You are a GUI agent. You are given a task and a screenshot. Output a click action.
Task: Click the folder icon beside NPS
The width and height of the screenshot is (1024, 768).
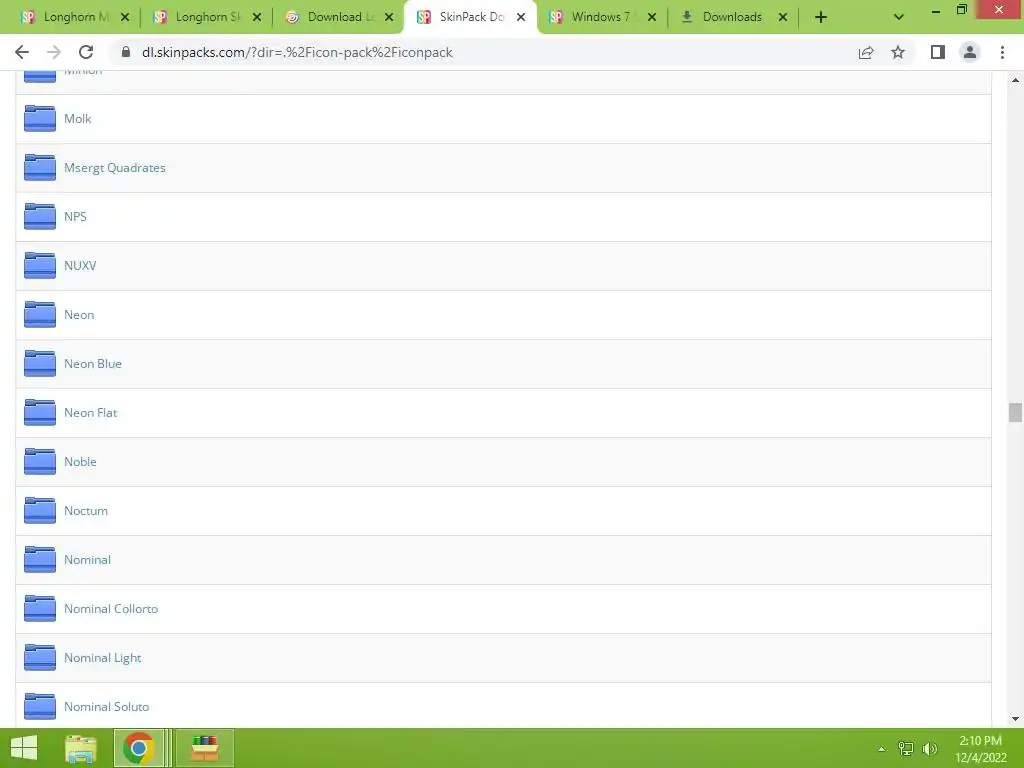point(40,217)
